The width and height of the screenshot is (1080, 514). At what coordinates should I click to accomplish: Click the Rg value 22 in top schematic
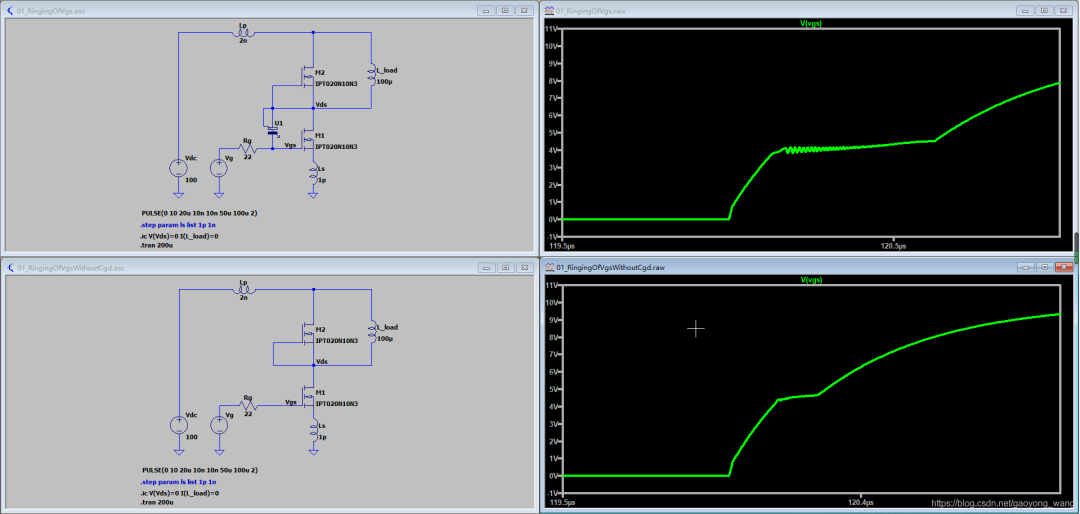tap(249, 158)
